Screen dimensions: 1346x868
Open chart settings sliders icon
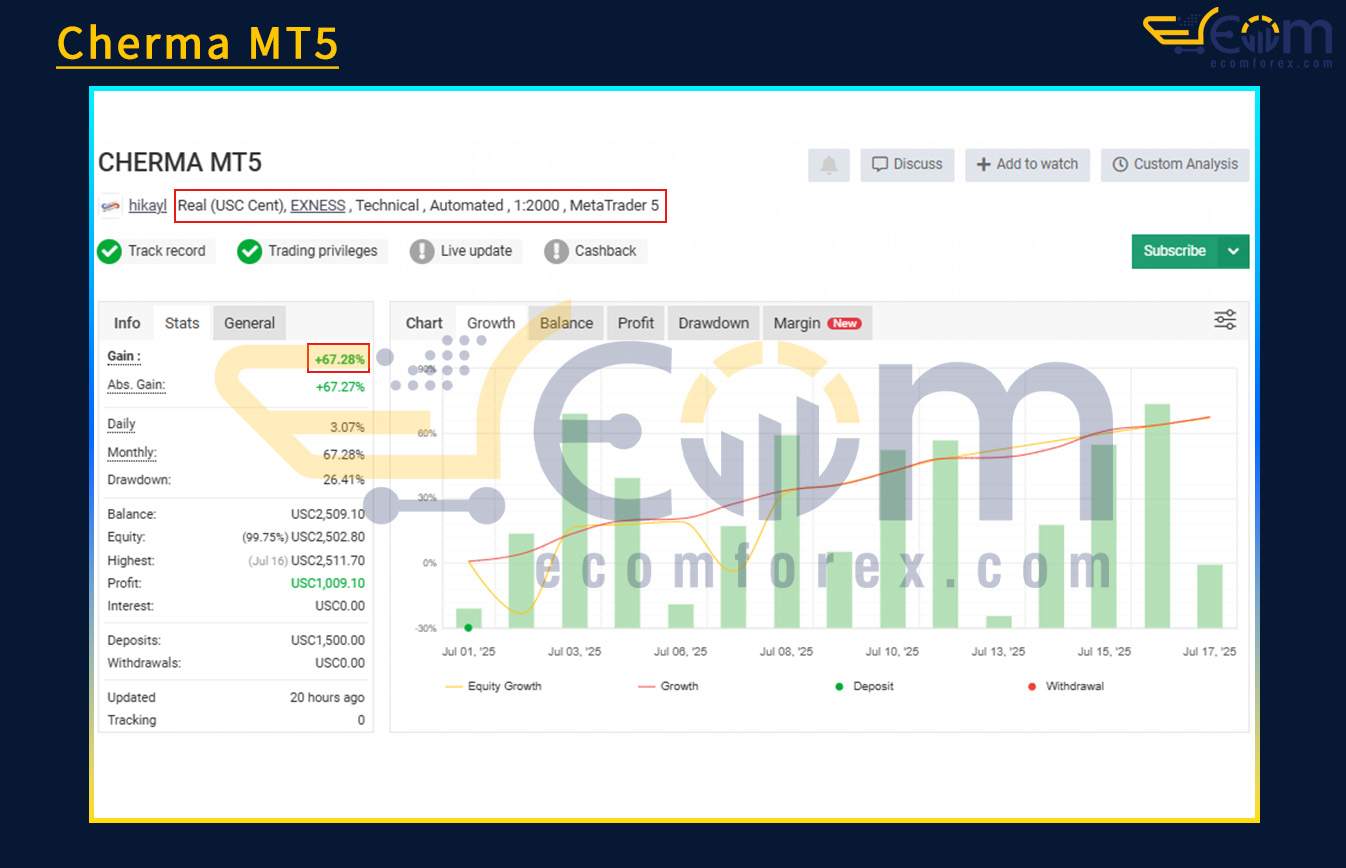coord(1224,320)
